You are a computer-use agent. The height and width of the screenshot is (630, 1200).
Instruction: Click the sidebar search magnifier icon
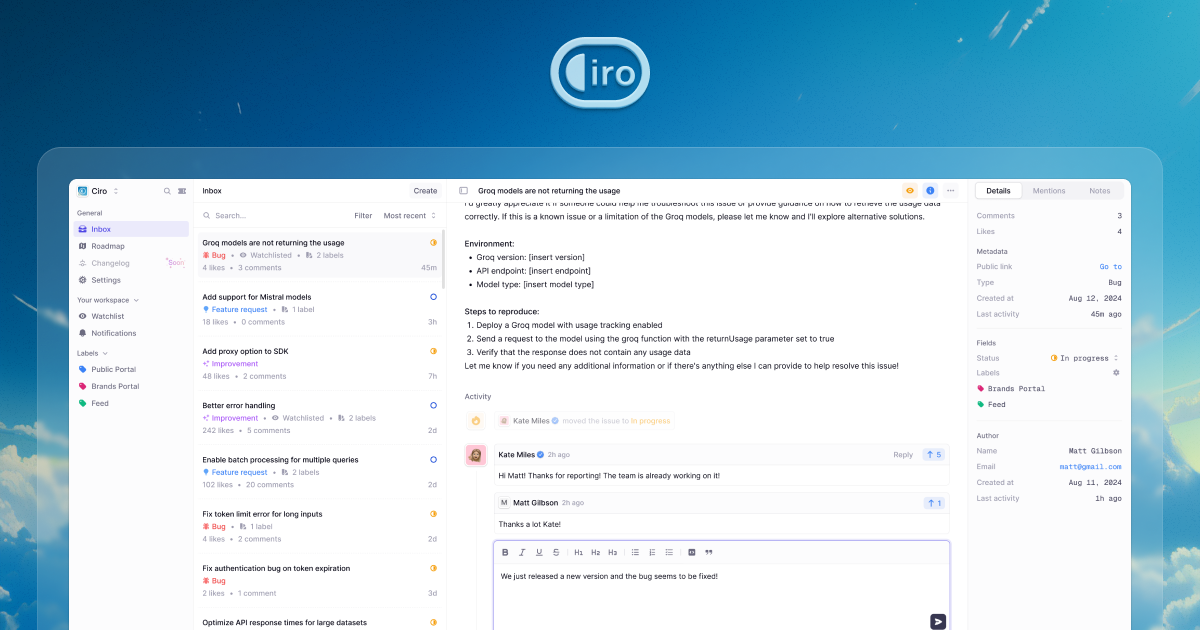(167, 191)
